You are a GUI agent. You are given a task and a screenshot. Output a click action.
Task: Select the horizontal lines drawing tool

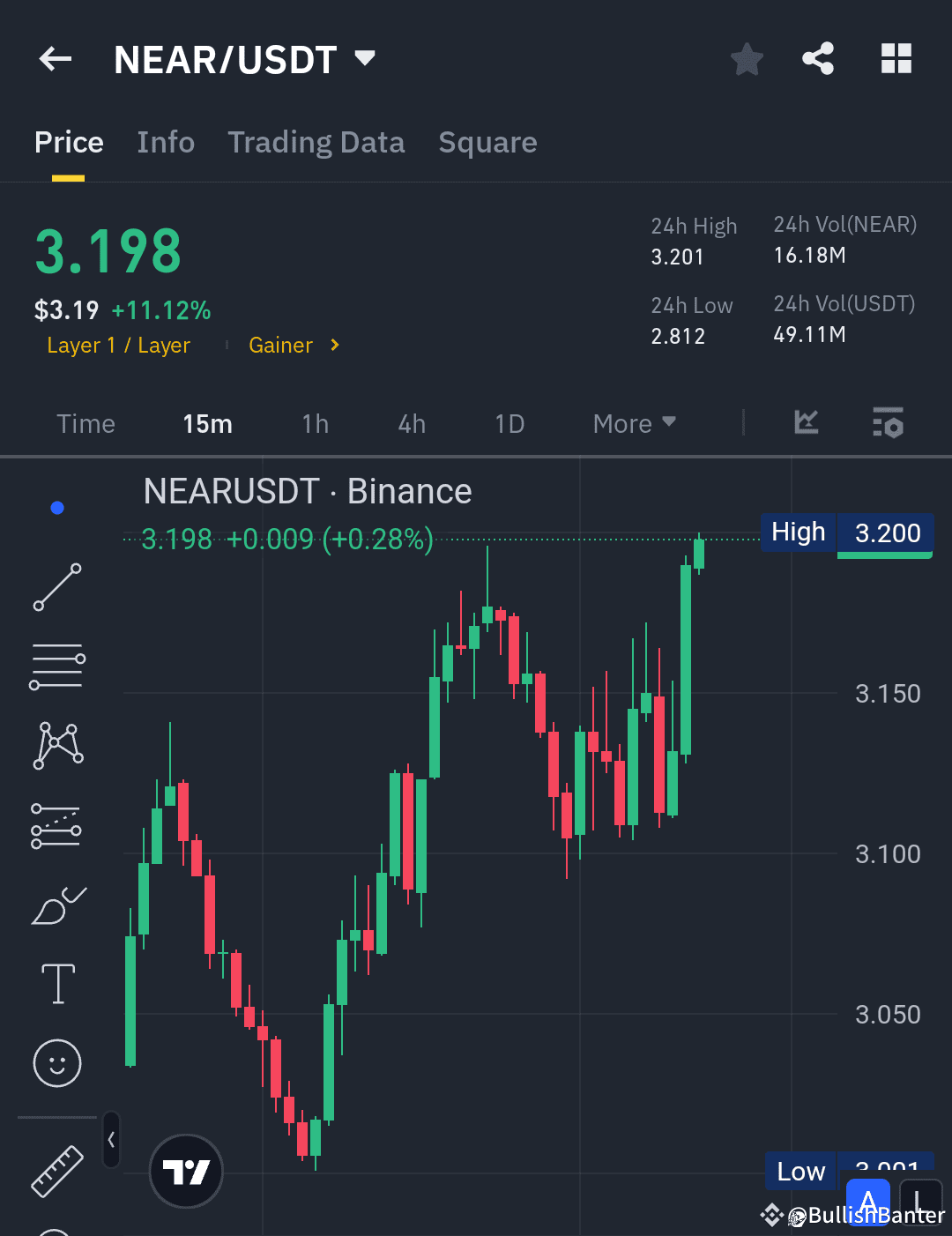point(56,664)
